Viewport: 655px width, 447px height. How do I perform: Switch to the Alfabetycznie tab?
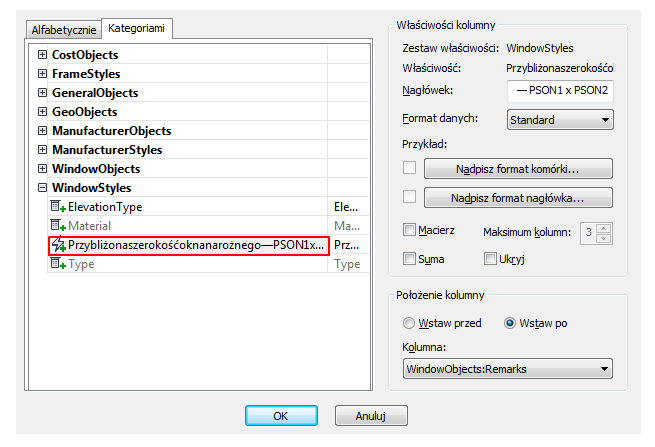[63, 30]
